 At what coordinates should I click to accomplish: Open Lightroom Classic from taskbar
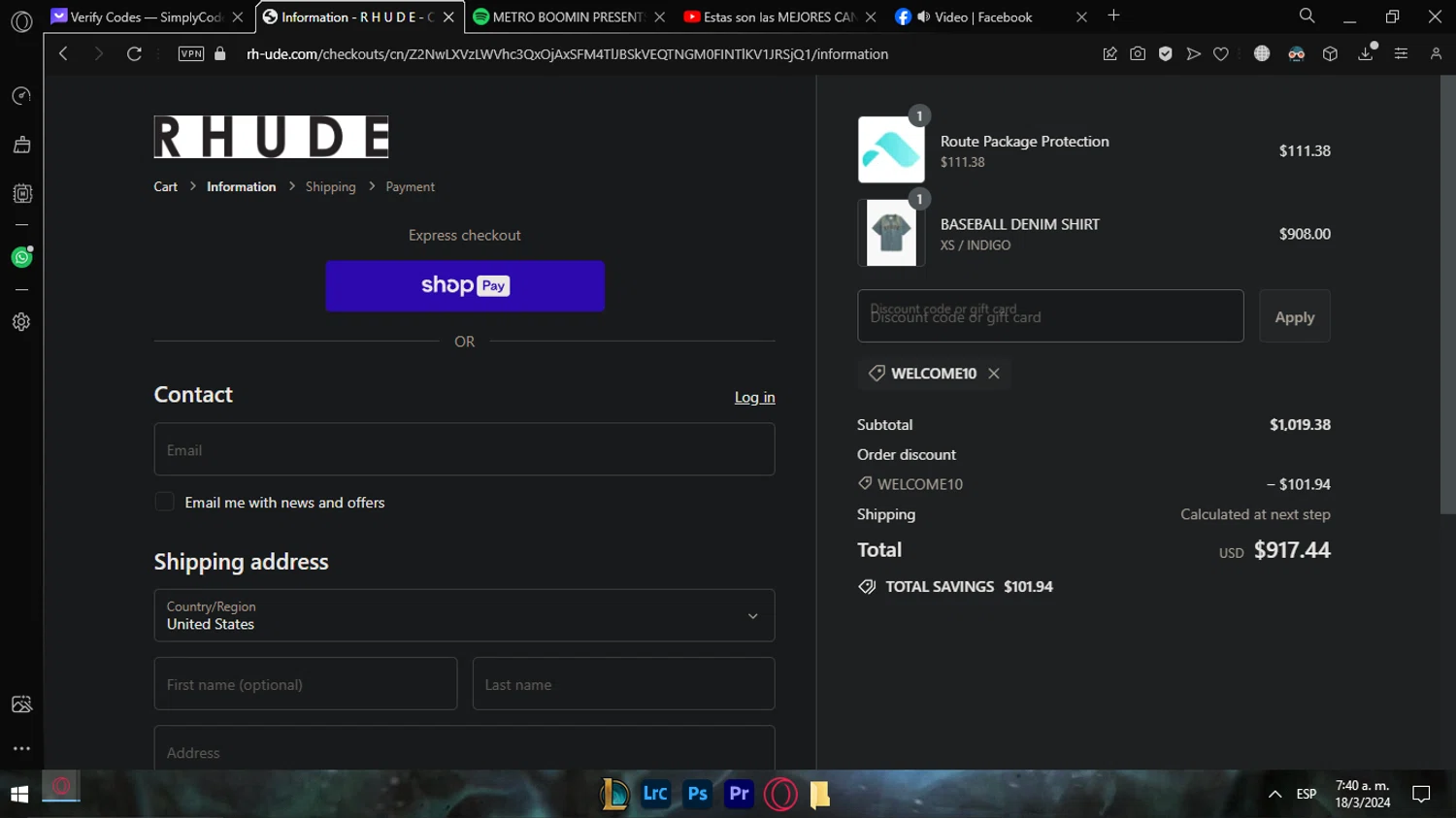click(x=655, y=794)
